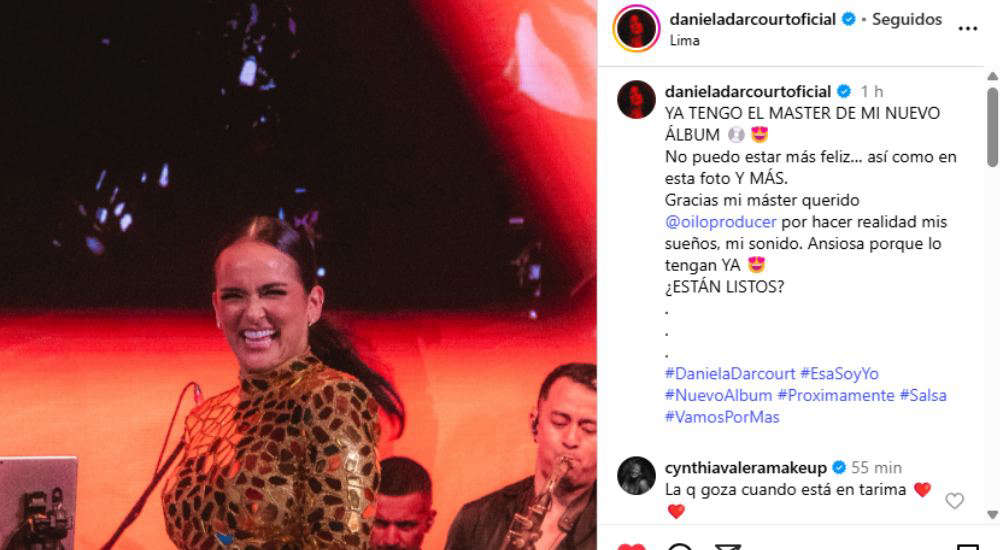Click the comments scrollbar thumb

(992, 128)
